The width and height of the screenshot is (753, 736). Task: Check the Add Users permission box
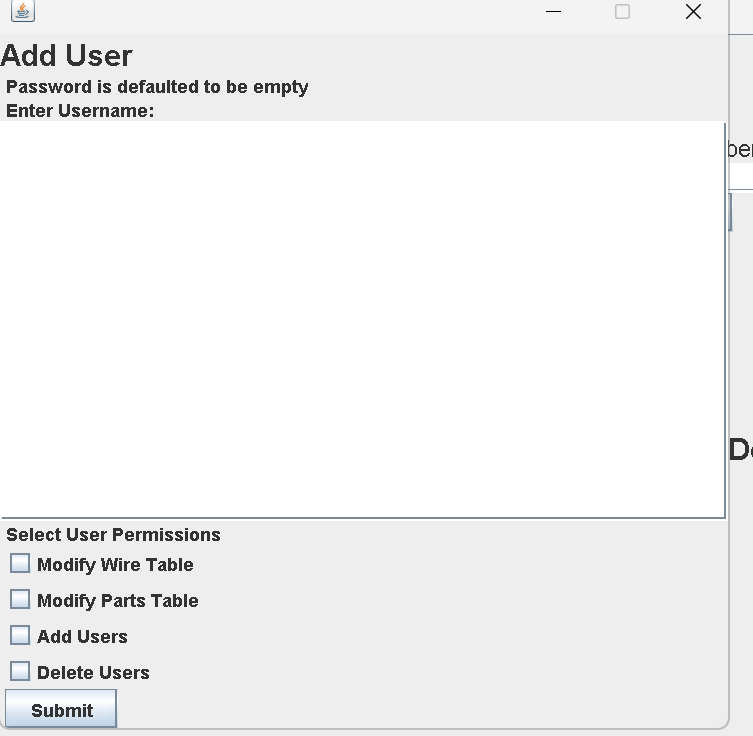click(20, 635)
